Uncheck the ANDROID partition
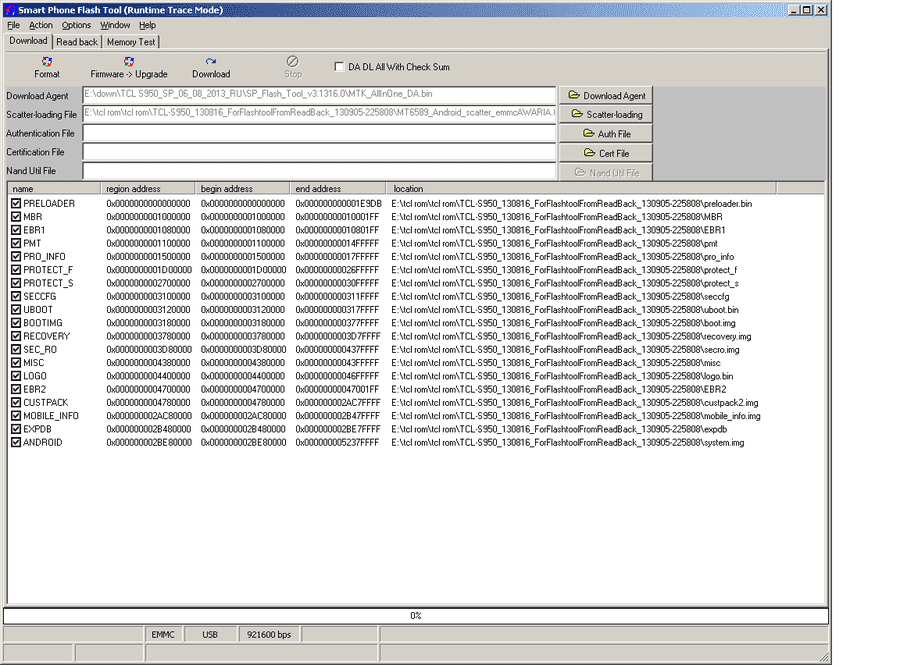This screenshot has height=665, width=900. [x=16, y=442]
